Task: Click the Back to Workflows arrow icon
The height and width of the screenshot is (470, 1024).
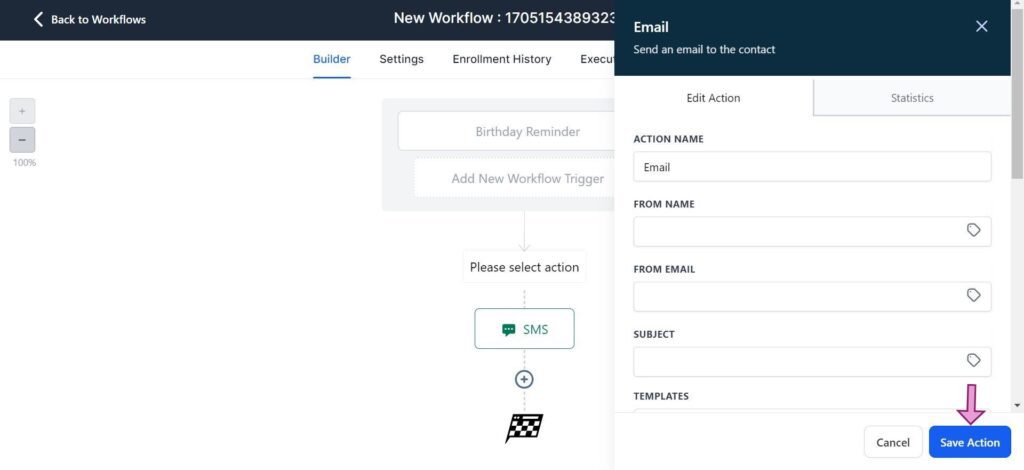Action: coord(38,20)
